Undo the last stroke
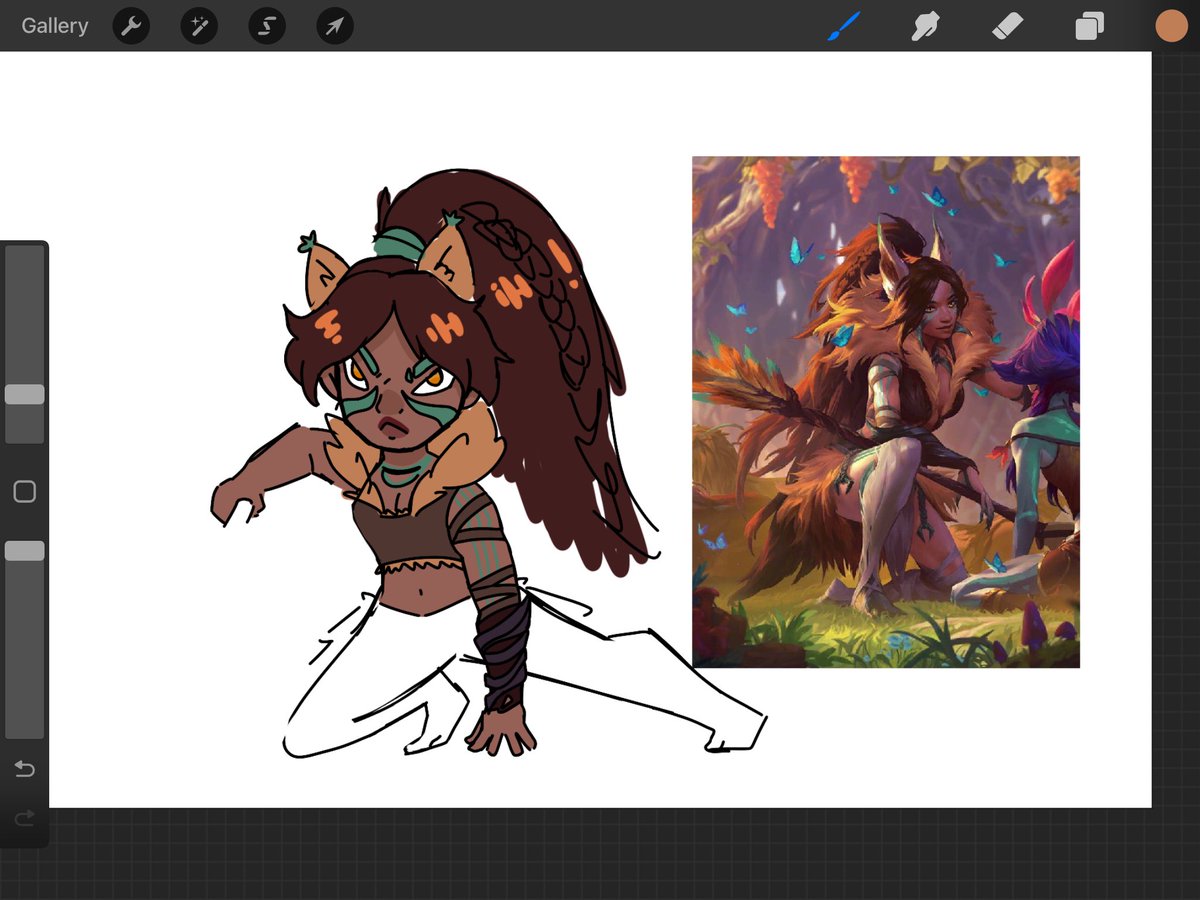 [24, 769]
